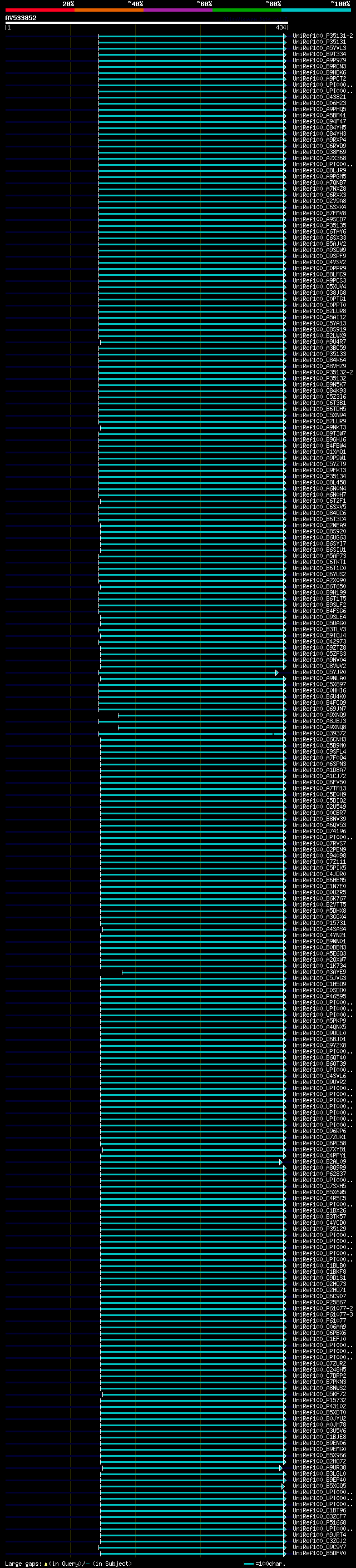Image resolution: width=356 pixels, height=1568 pixels.
Task: Open hit UniRef100_A9P9Z9
Action: [x=319, y=60]
